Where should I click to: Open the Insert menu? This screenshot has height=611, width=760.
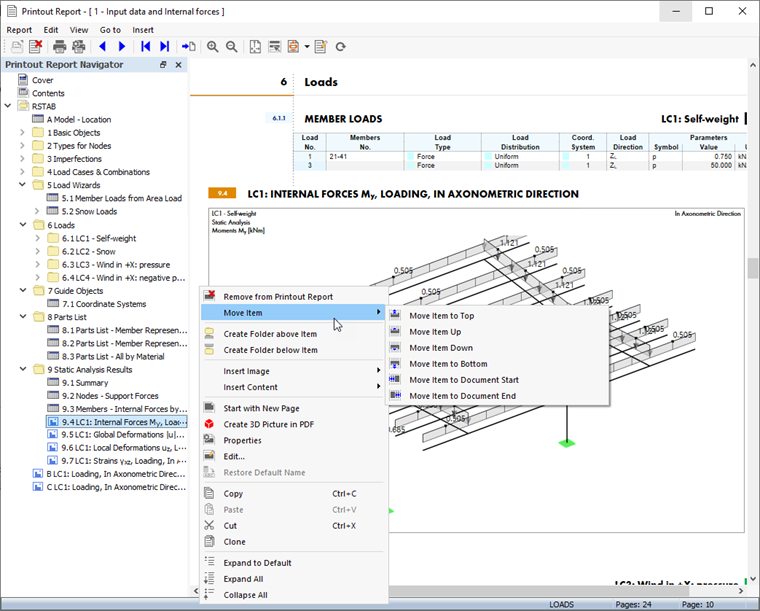pyautogui.click(x=143, y=30)
